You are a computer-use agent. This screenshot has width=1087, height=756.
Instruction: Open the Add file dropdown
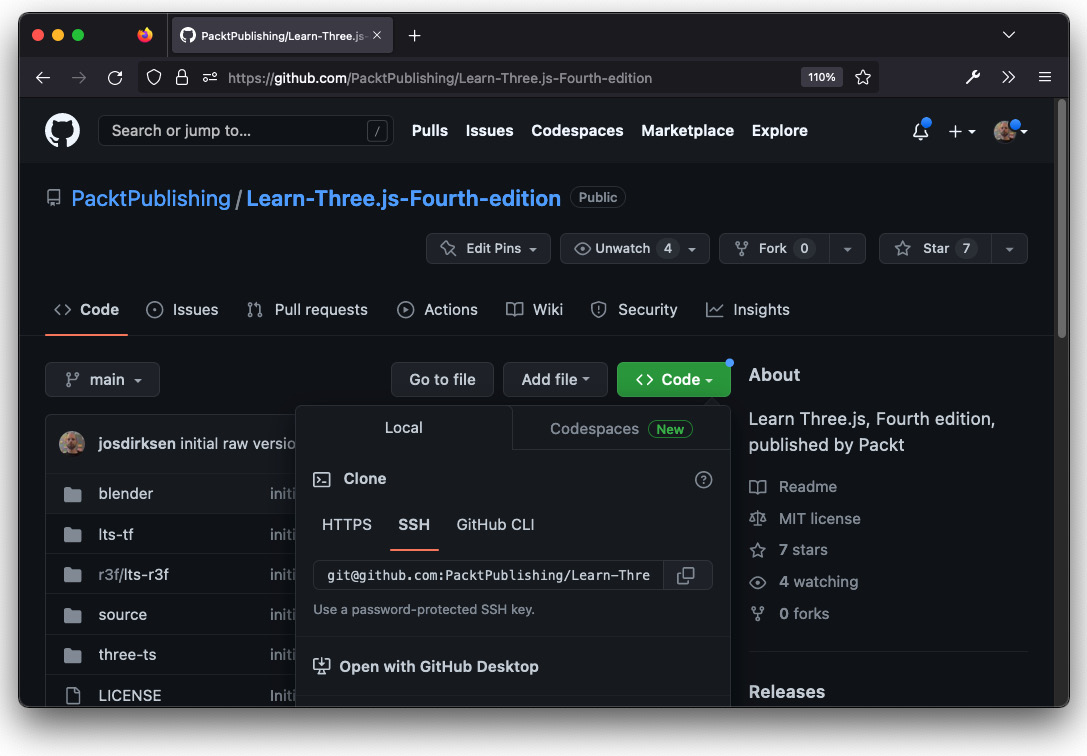click(x=555, y=380)
